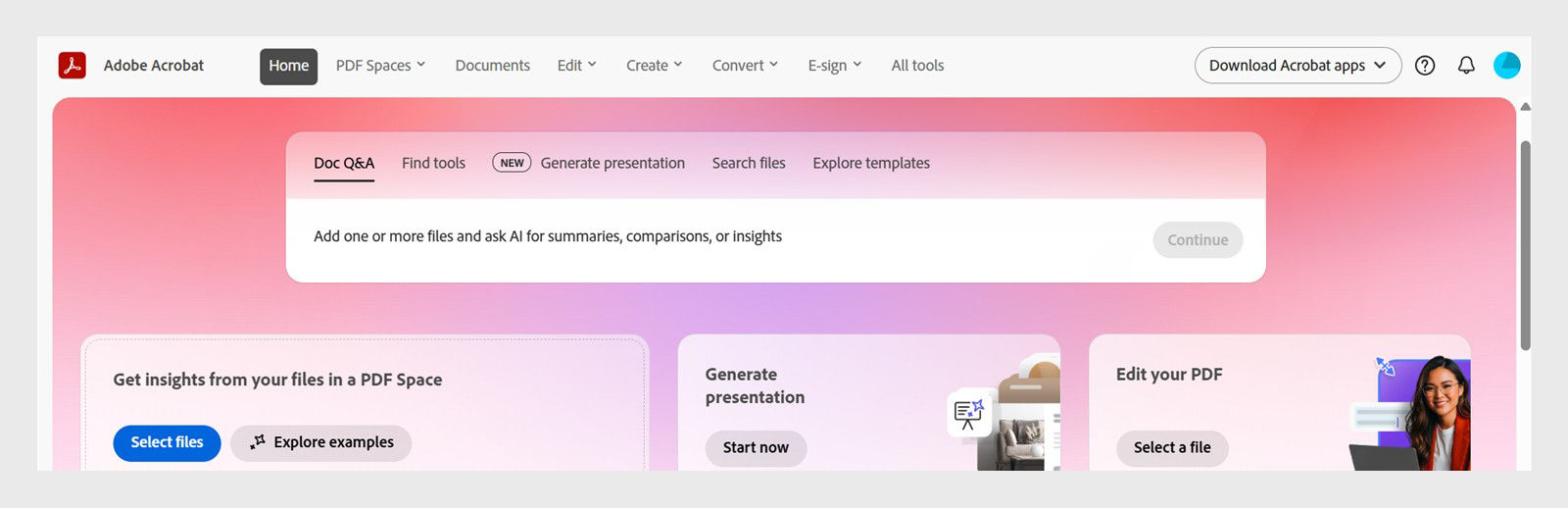This screenshot has height=508, width=1568.
Task: Click the sparkle icon on Explore examples
Action: pos(258,442)
